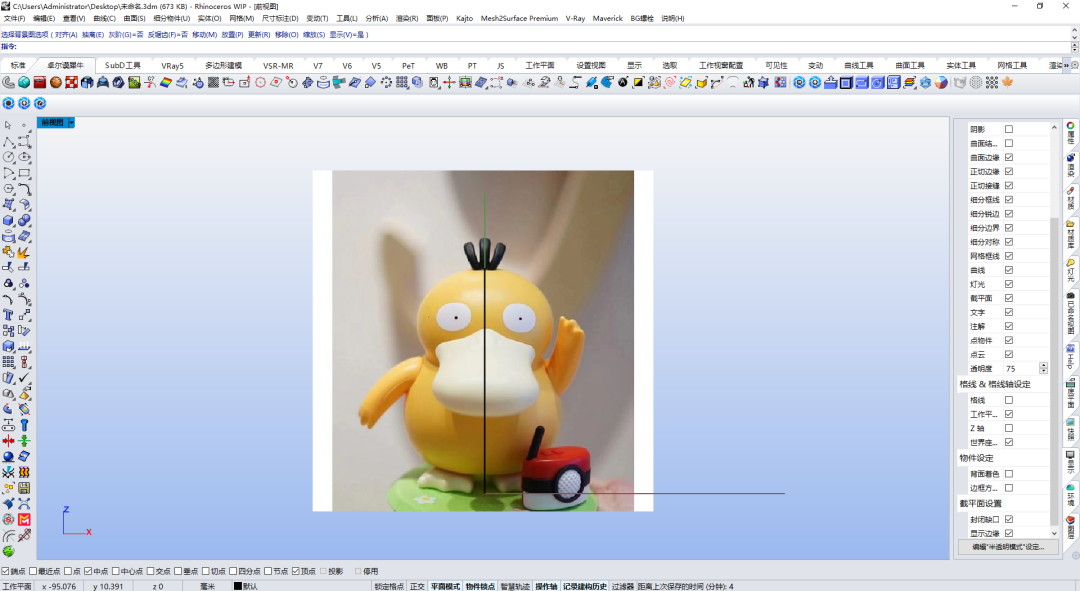Open the 前视图 viewport dropdown arrow
Viewport: 1080px width, 591px height.
click(71, 123)
